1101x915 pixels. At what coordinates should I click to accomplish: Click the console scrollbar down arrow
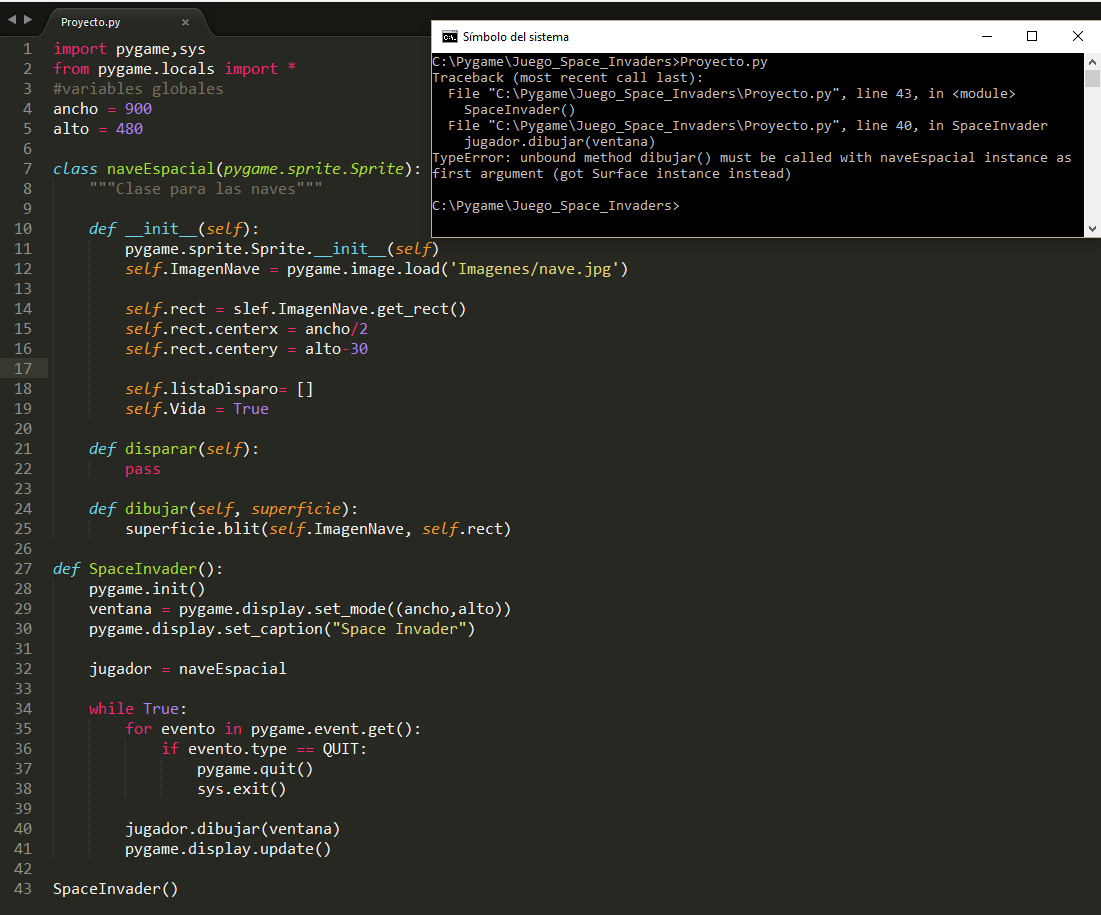tap(1092, 228)
